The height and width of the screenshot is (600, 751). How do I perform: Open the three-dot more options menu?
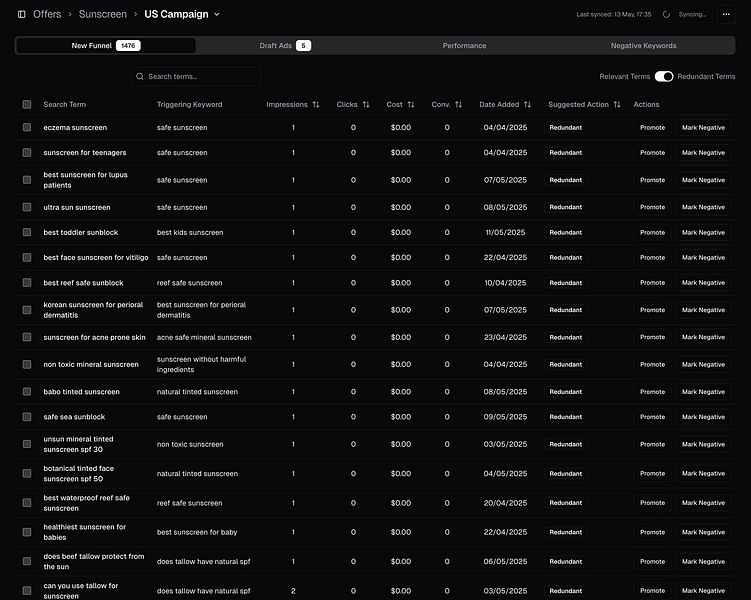click(726, 14)
